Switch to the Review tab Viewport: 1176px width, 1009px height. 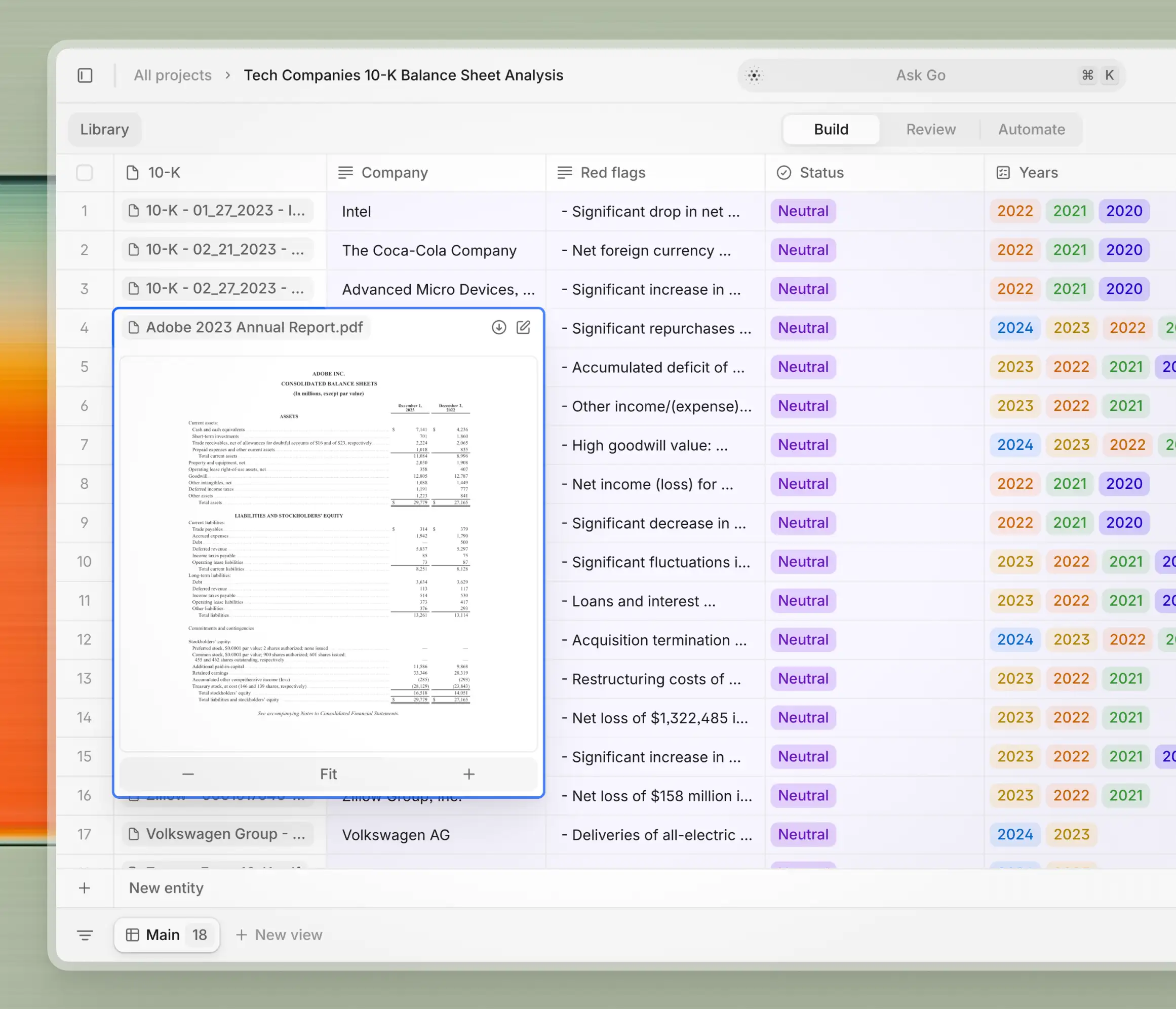click(x=930, y=129)
